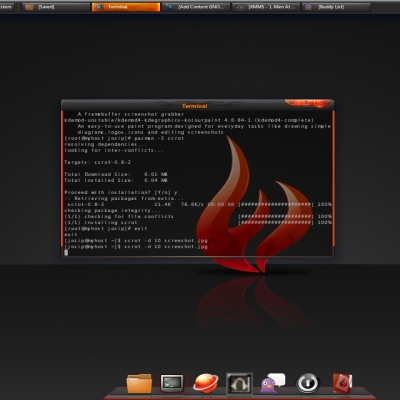Launch Pidgin purple bird messenger icon

coord(273,384)
